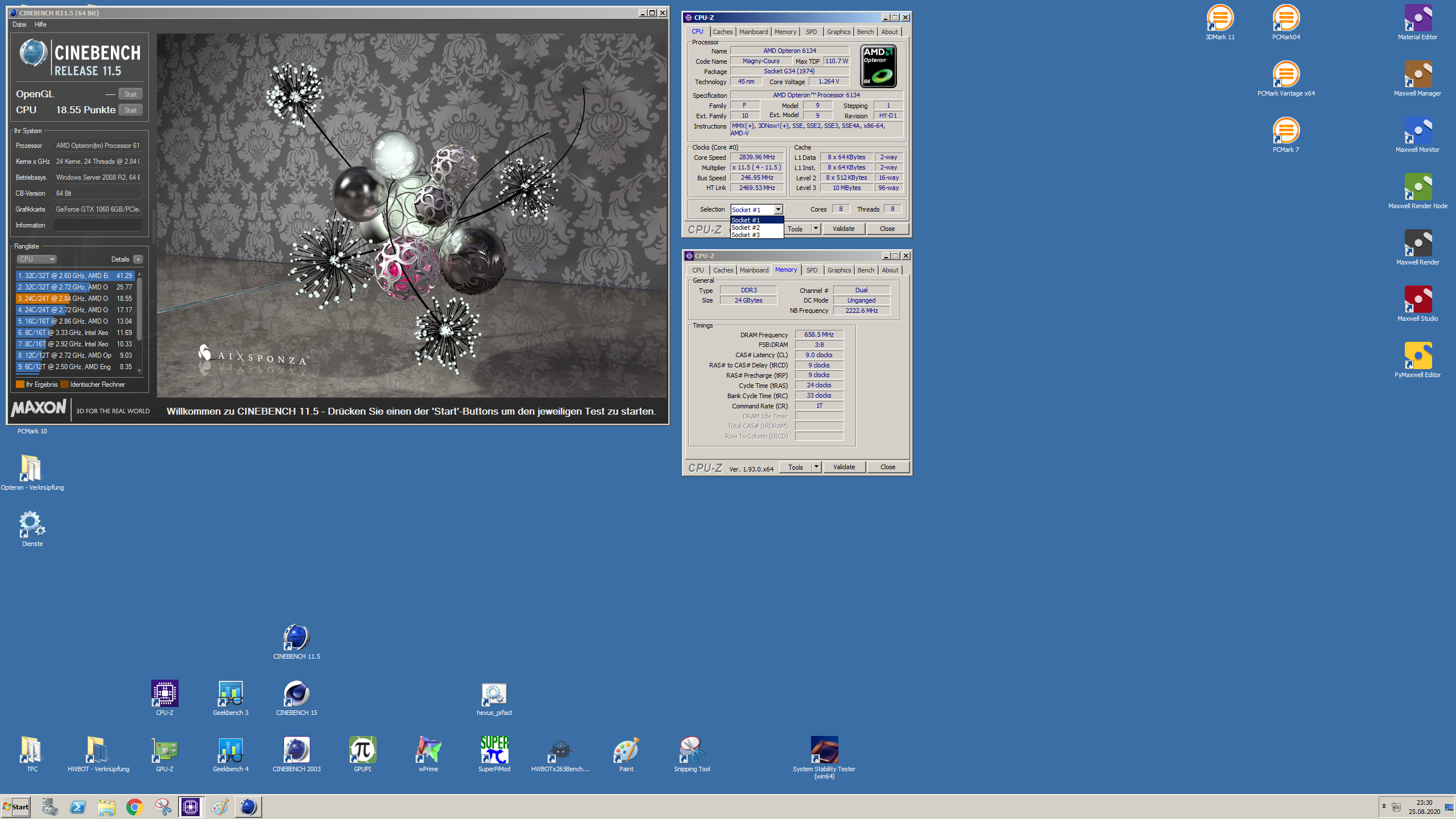Switch to Graphics tab in lower CPU-Z
1456x819 pixels.
tap(839, 270)
